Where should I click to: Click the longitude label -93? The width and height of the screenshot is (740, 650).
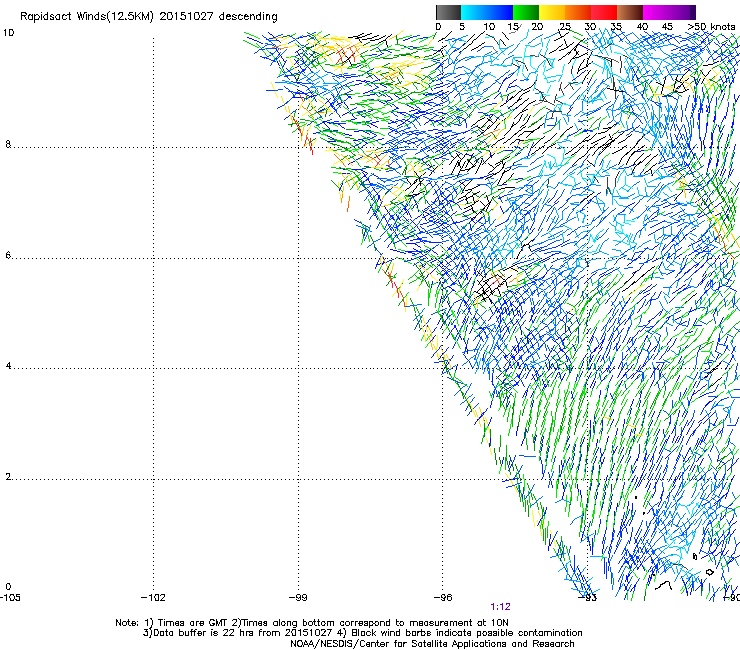tap(588, 598)
